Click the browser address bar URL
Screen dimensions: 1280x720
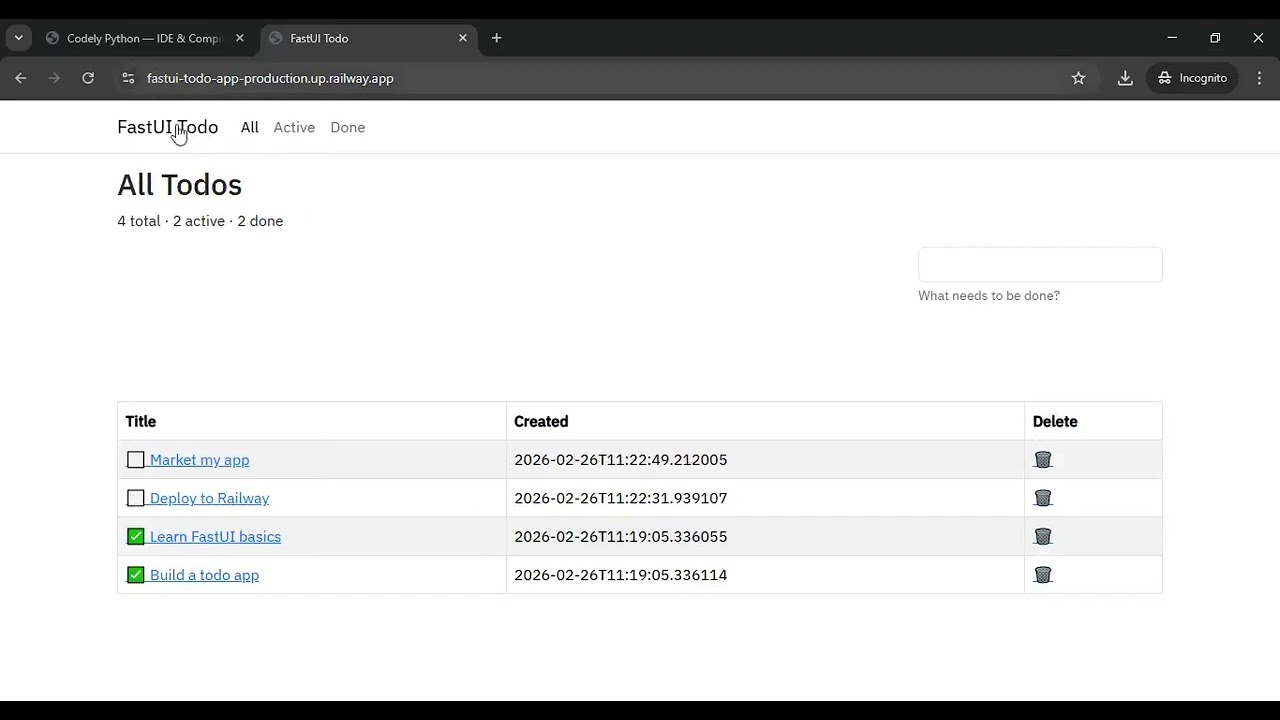coord(270,78)
